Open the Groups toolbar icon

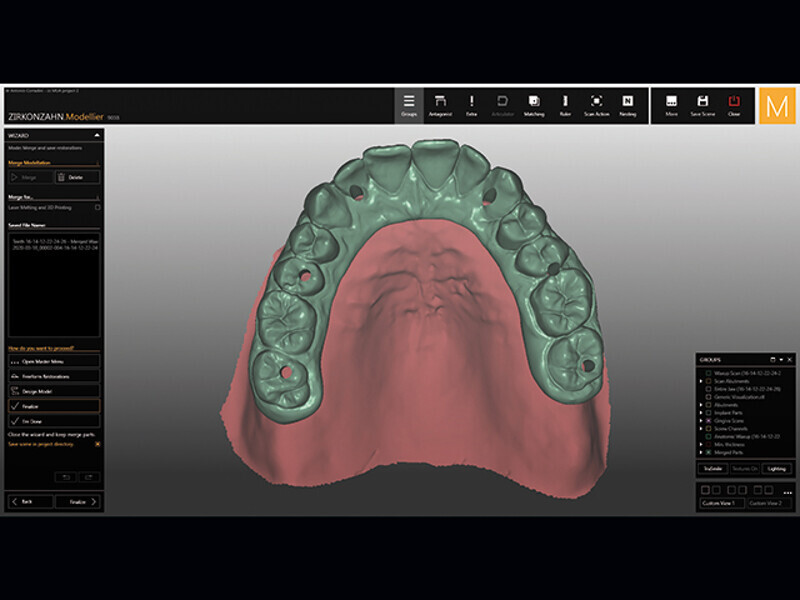click(409, 105)
